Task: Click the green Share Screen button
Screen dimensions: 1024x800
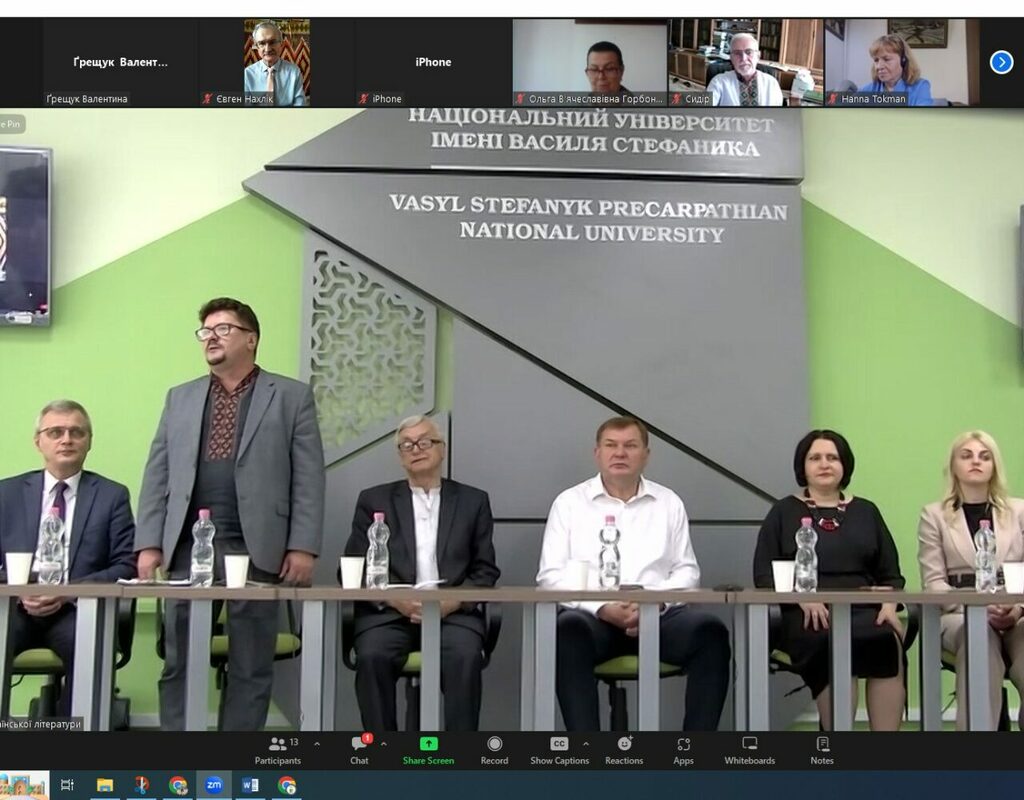Action: pyautogui.click(x=428, y=749)
